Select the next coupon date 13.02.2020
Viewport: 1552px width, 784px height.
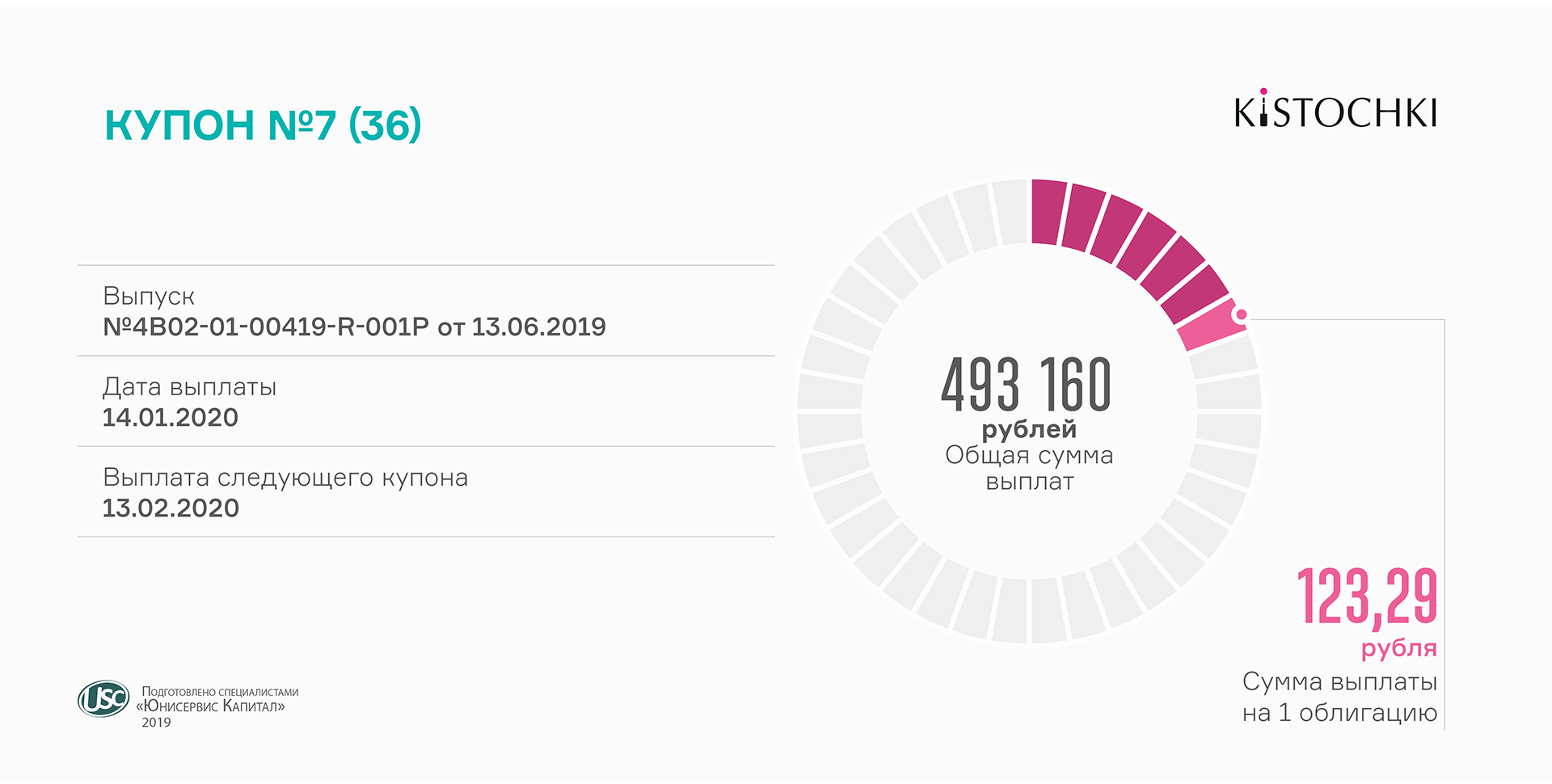(171, 508)
